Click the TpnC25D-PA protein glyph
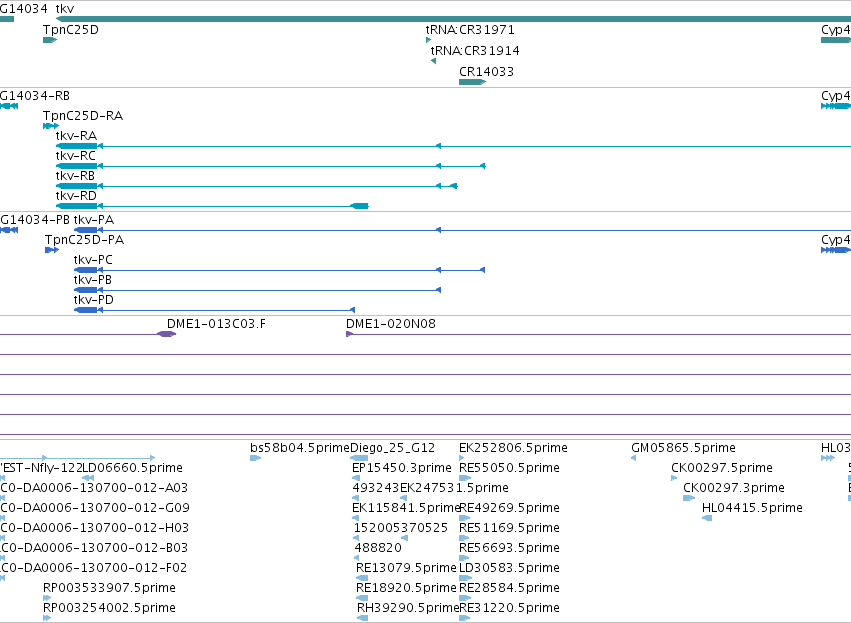851x623 pixels. 52,250
